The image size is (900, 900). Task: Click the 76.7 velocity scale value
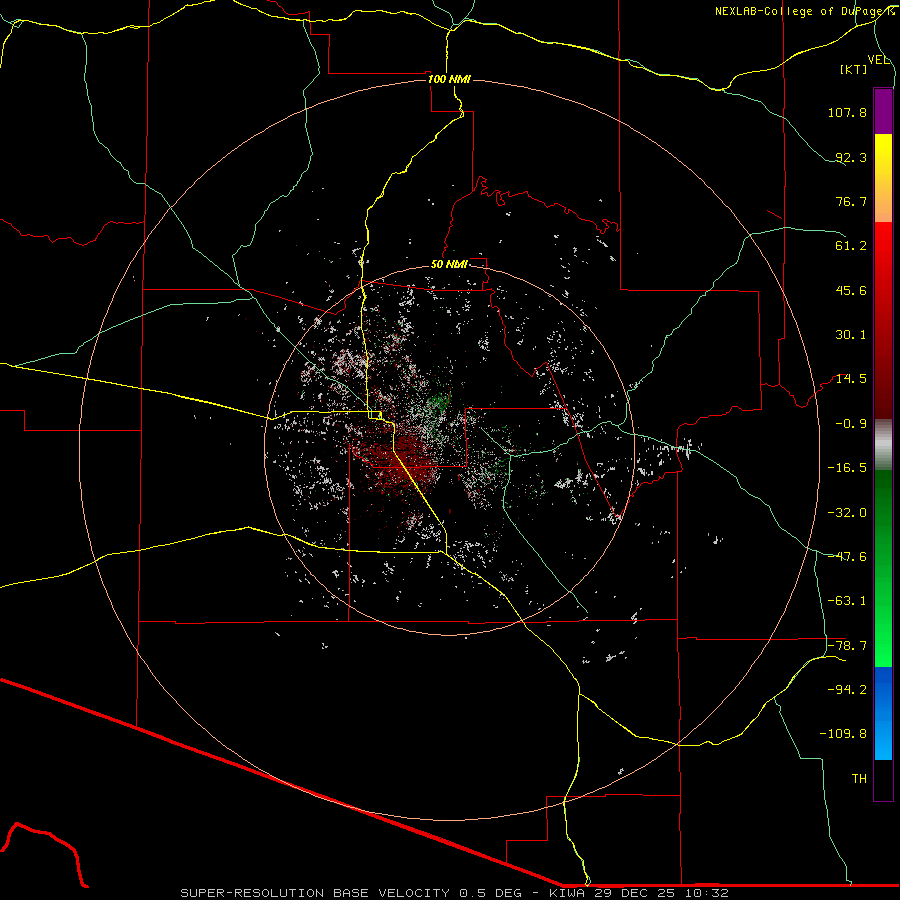click(851, 201)
